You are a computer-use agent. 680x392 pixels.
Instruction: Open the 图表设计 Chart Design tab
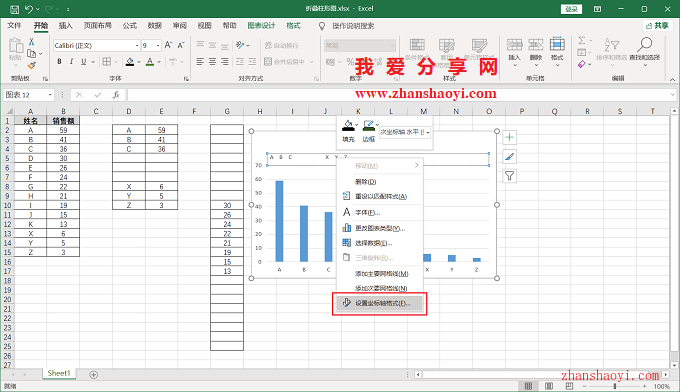[262, 26]
